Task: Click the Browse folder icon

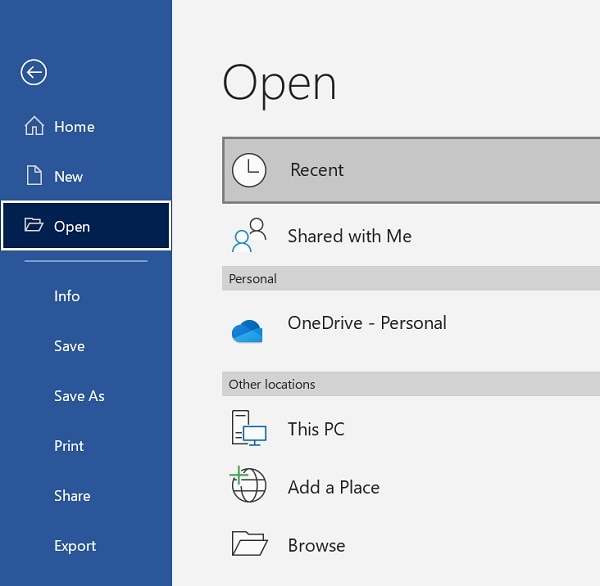Action: (x=248, y=544)
